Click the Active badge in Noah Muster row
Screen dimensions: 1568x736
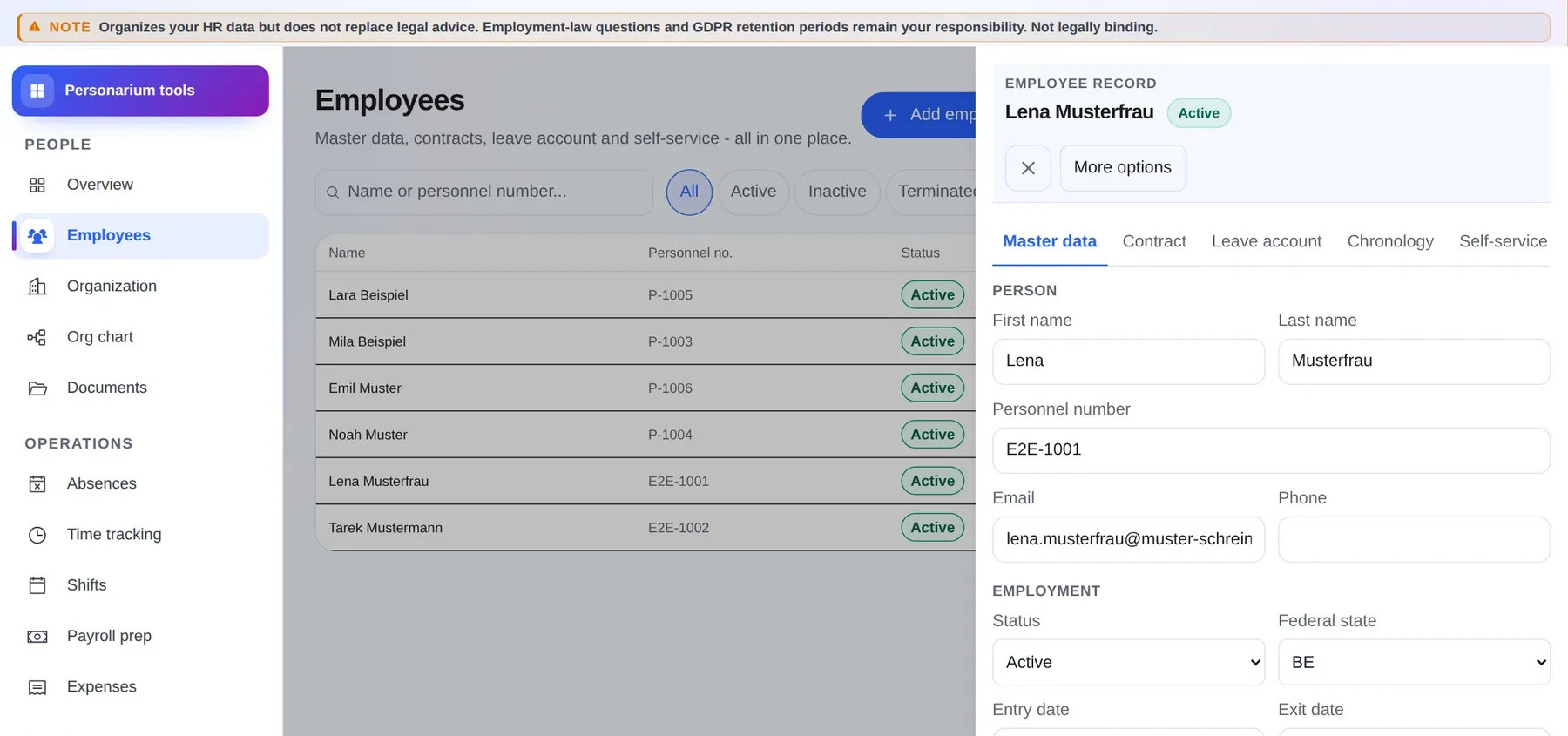[932, 435]
